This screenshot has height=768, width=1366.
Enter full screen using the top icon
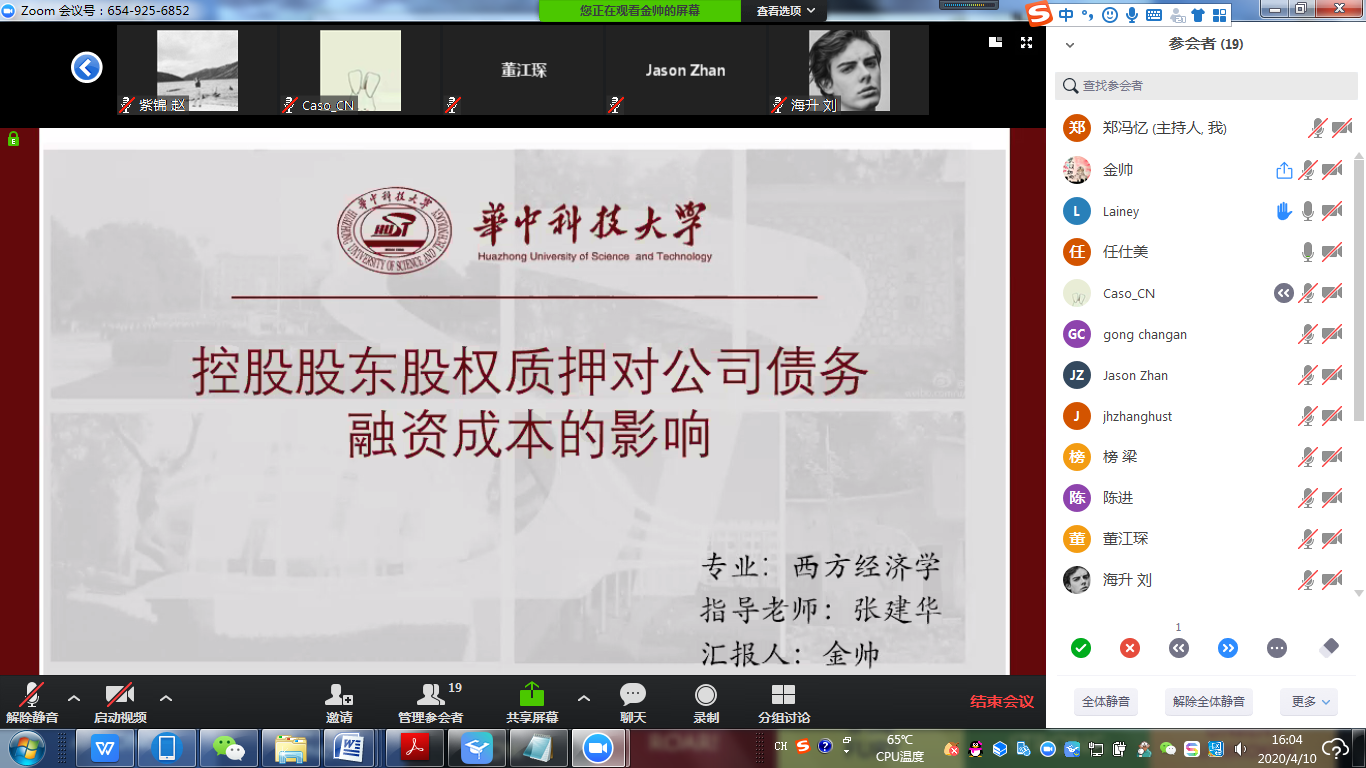click(1026, 42)
